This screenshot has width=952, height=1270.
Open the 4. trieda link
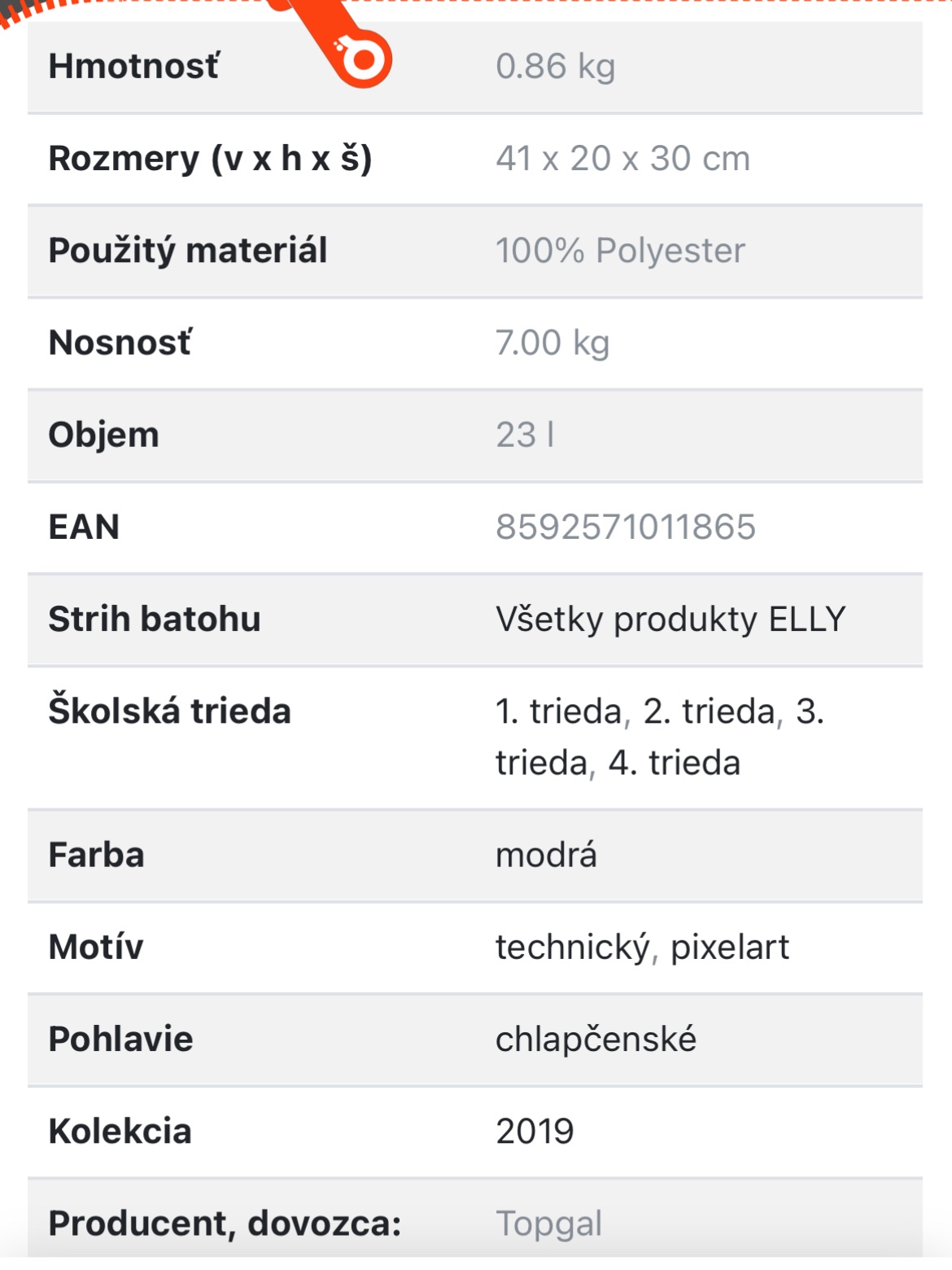click(x=675, y=764)
